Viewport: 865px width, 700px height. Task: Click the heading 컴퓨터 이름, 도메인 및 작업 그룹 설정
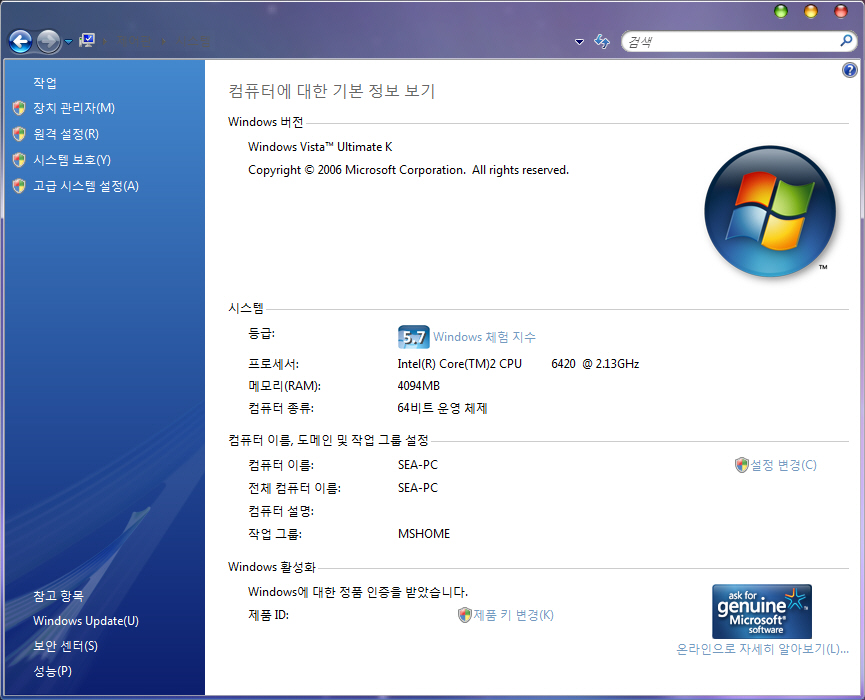(x=328, y=440)
